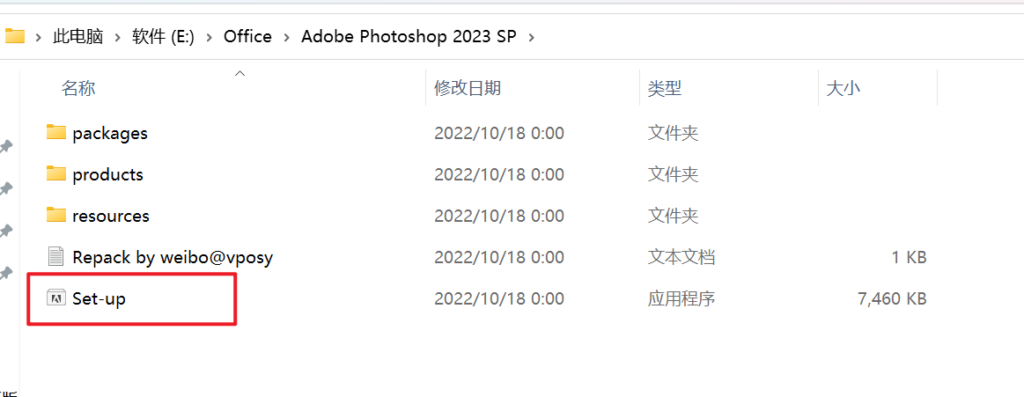The width and height of the screenshot is (1024, 397).
Task: Sort files by 大小 column header
Action: point(843,88)
